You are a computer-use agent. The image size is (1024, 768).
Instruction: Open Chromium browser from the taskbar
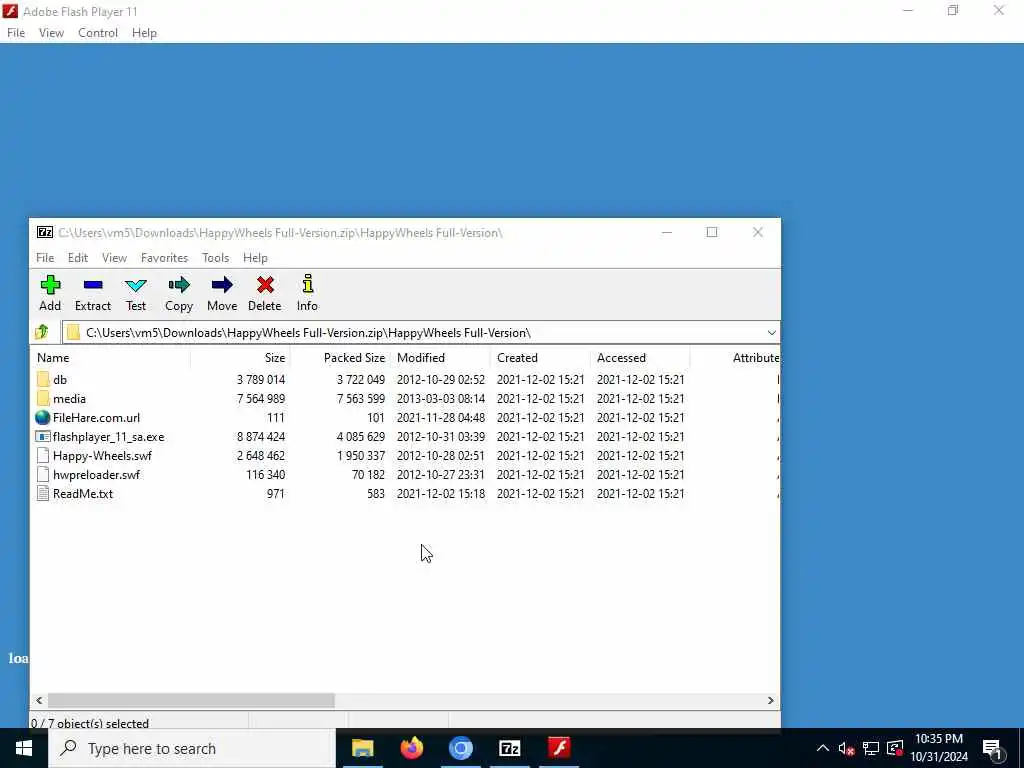pos(460,748)
